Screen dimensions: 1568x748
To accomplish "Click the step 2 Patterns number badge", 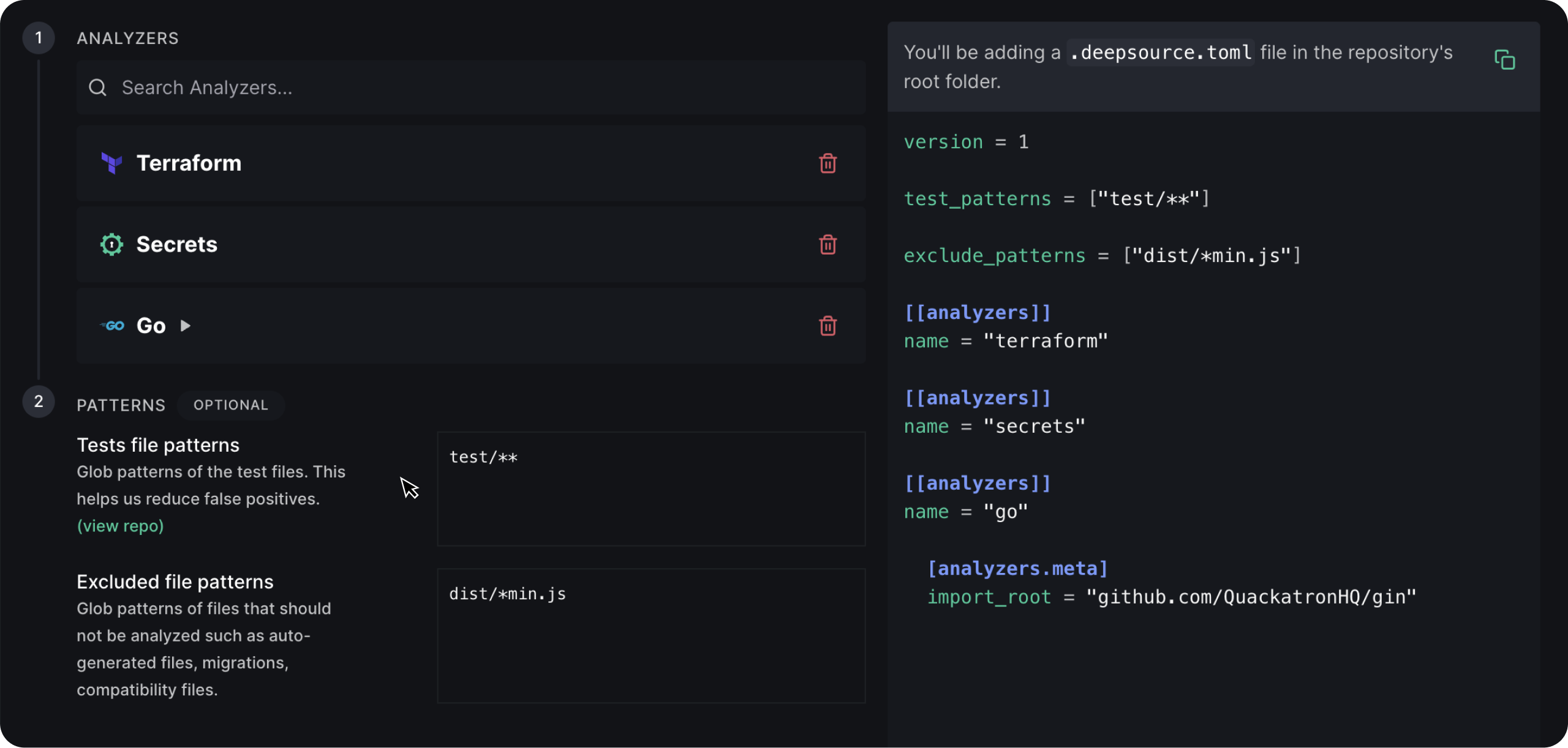I will click(39, 402).
